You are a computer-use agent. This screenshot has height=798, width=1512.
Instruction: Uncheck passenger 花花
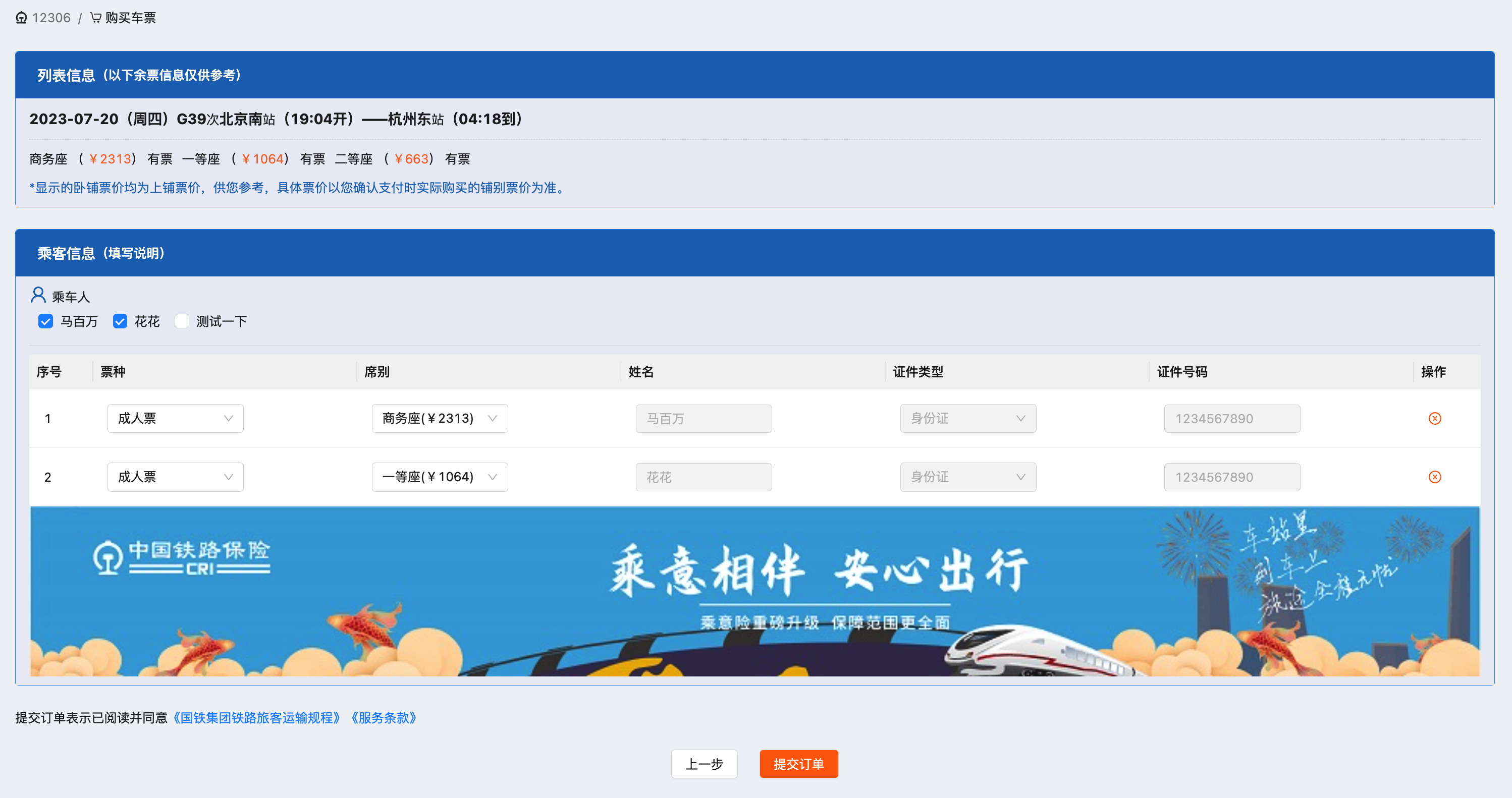click(120, 321)
